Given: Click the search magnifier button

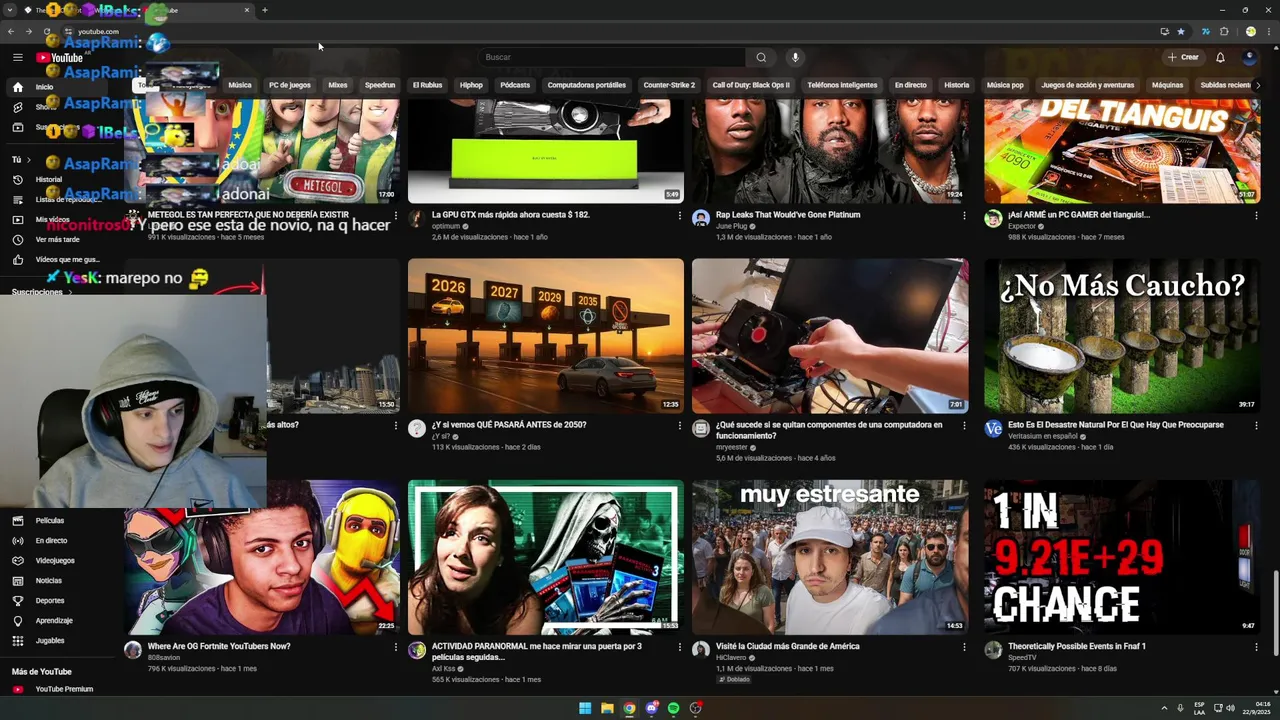Looking at the screenshot, I should coord(761,57).
